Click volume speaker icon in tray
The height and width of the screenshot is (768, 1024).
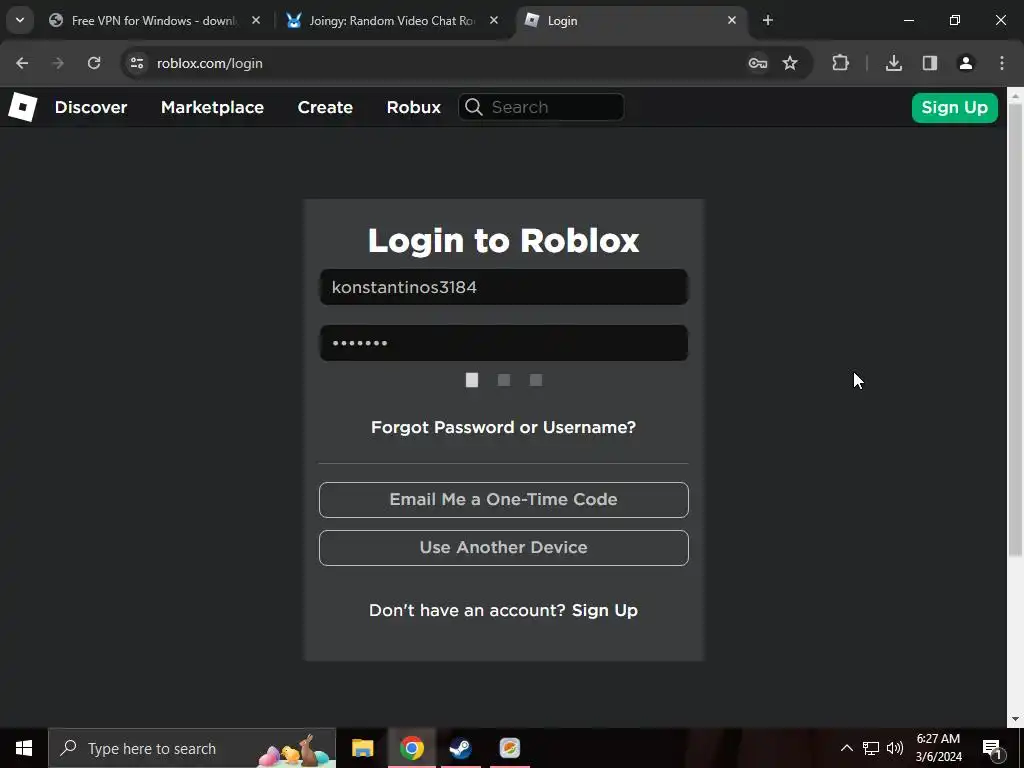[x=895, y=748]
